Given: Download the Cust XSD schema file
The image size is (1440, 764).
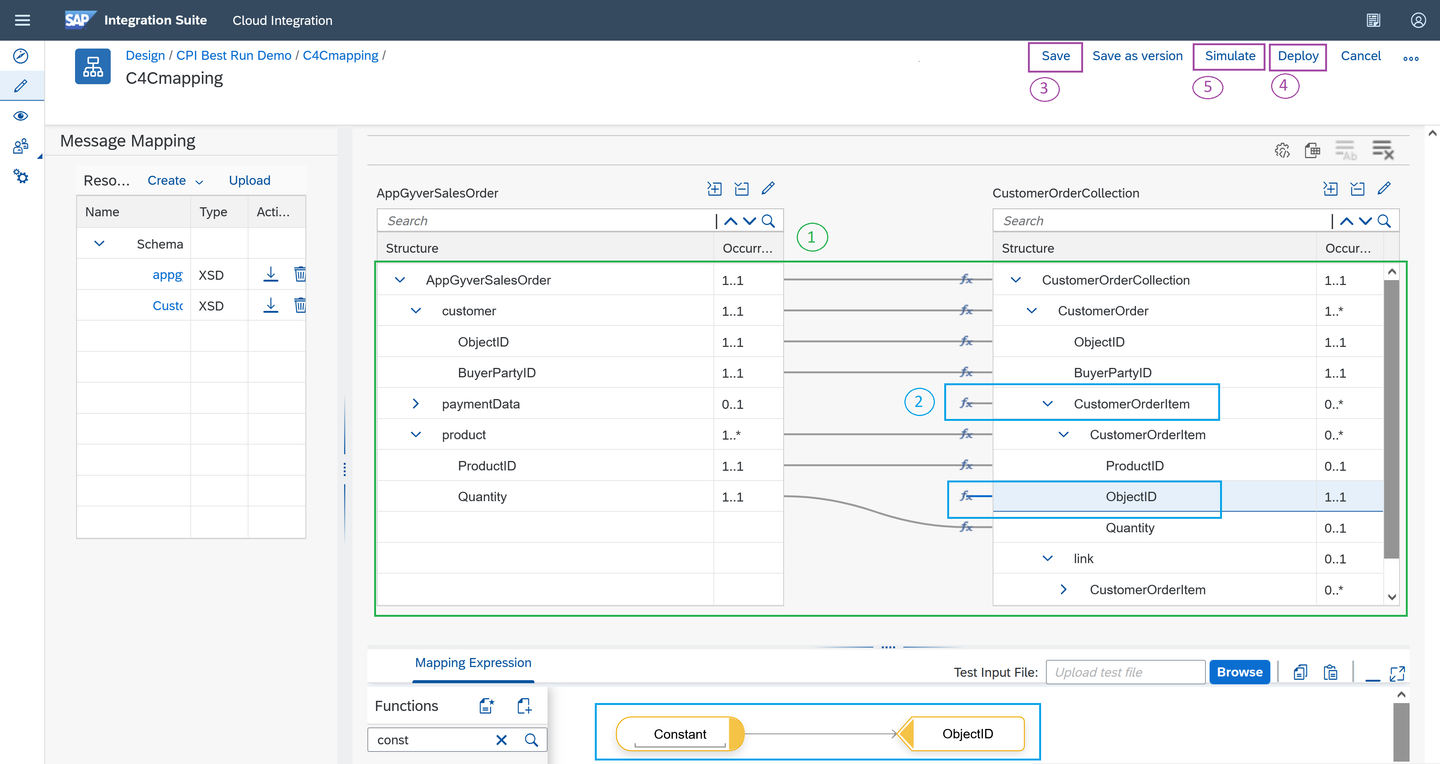Looking at the screenshot, I should click(x=270, y=305).
